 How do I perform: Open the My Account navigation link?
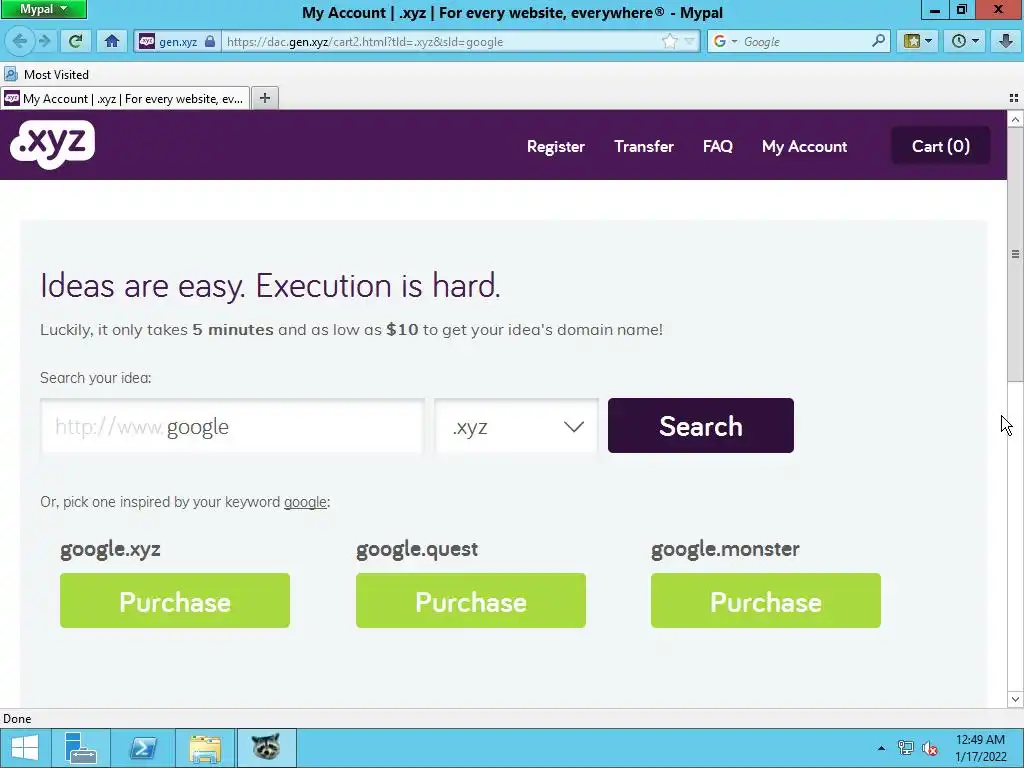coord(804,146)
